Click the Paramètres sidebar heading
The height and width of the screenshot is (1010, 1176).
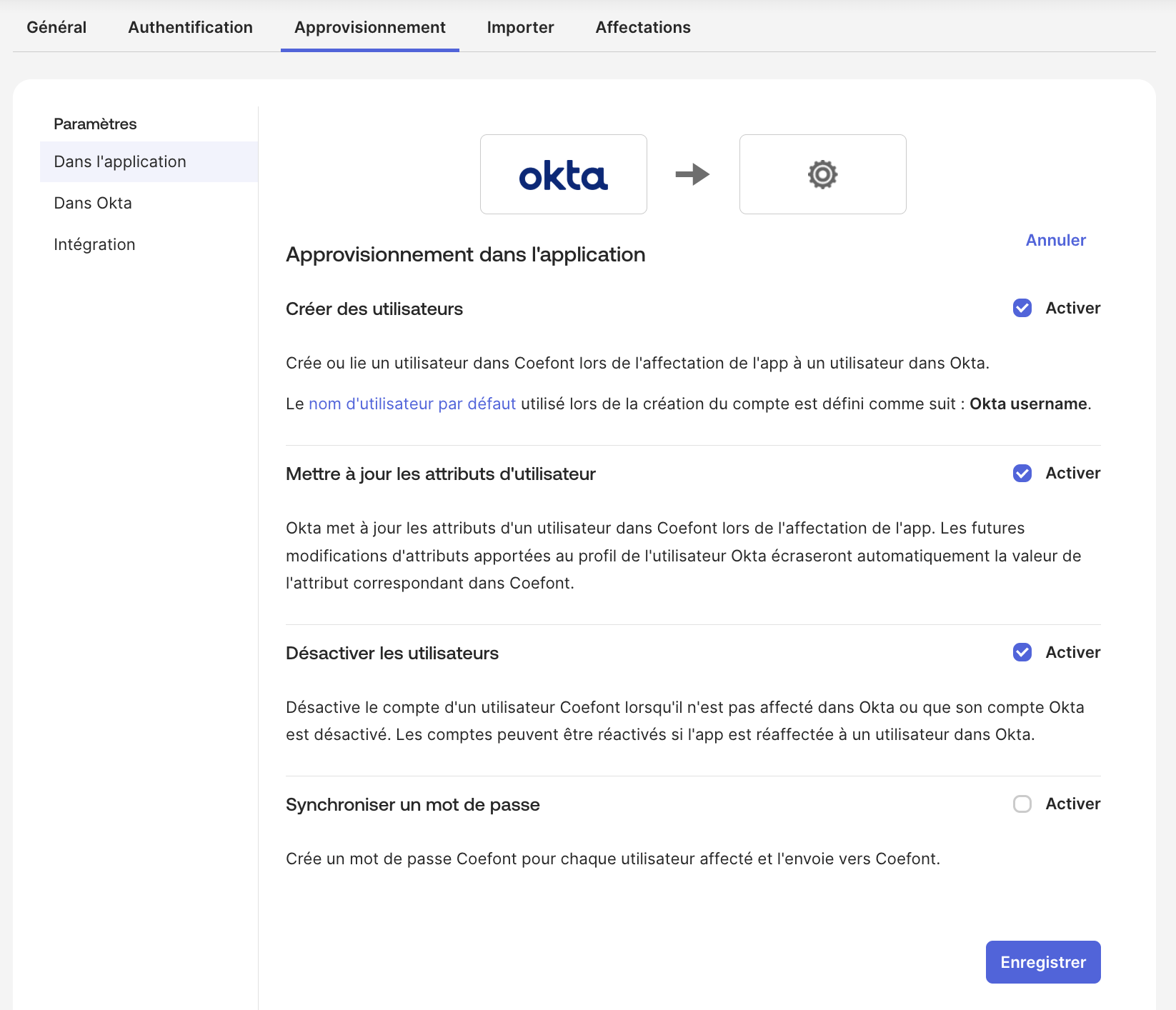click(95, 124)
